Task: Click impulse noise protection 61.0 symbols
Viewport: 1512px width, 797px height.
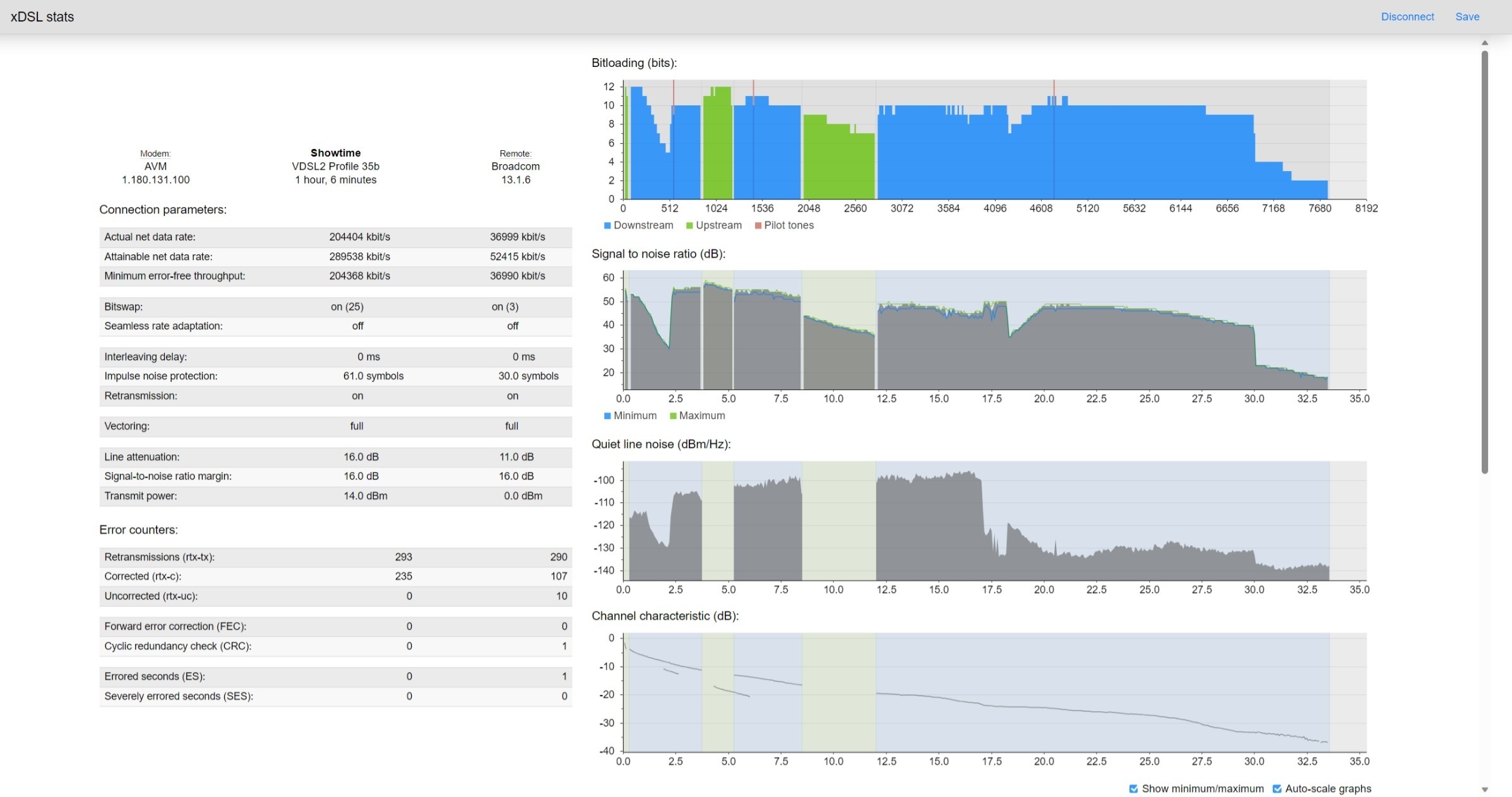Action: [x=373, y=376]
